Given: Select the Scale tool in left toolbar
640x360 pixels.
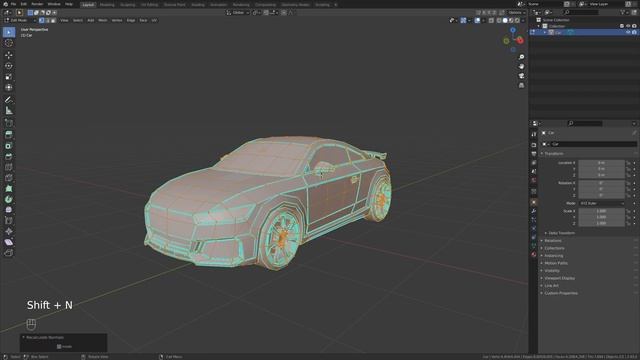Looking at the screenshot, I should [x=9, y=77].
